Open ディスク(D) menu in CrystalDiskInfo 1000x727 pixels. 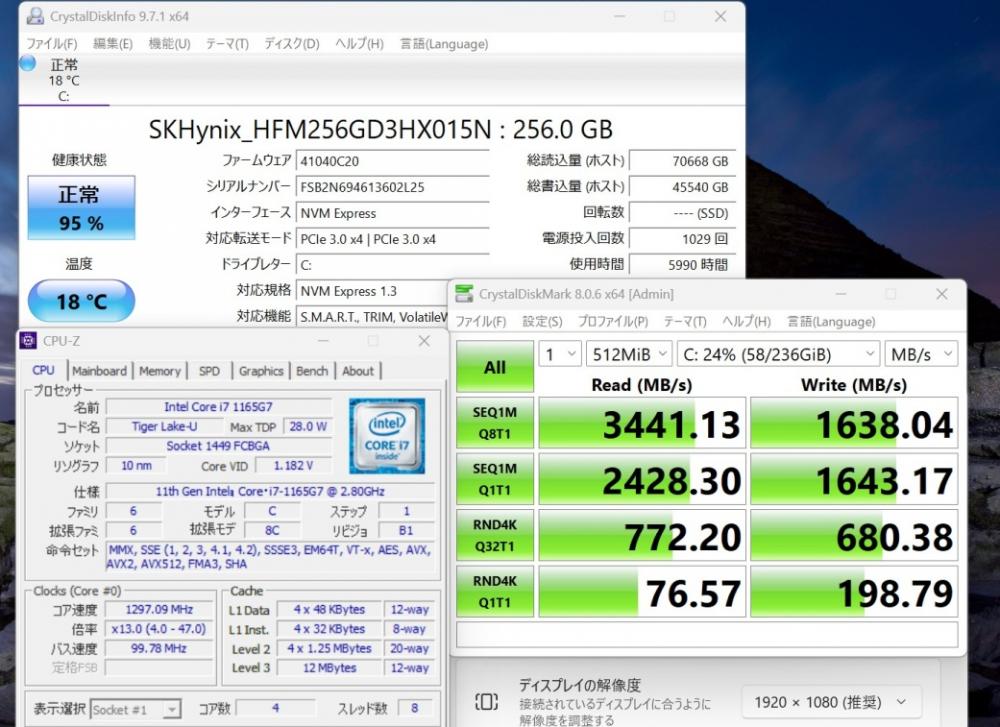click(292, 43)
